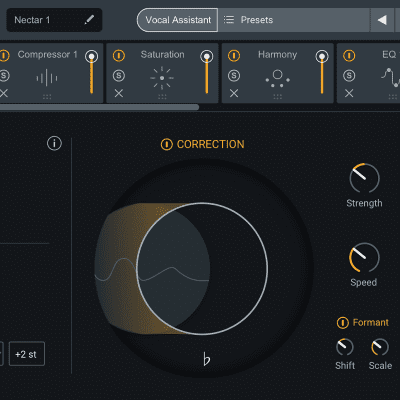Adjust Saturation mix slider
Screen dimensions: 400x400
click(207, 72)
